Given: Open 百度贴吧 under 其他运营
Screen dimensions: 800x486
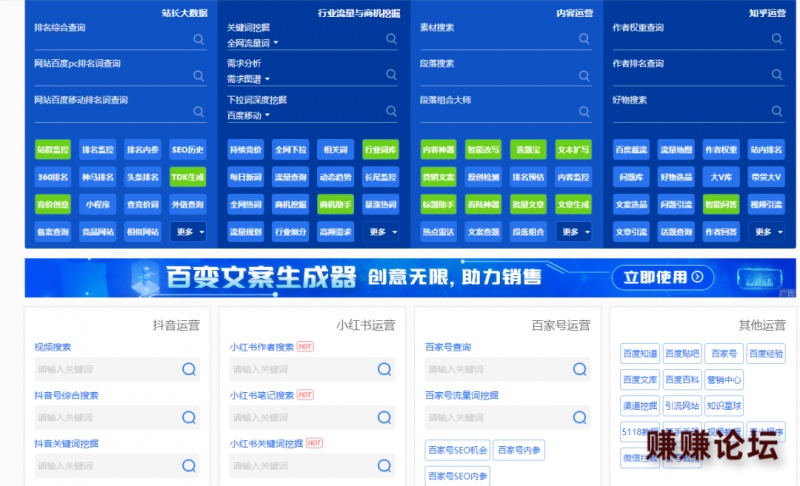Looking at the screenshot, I should [682, 353].
